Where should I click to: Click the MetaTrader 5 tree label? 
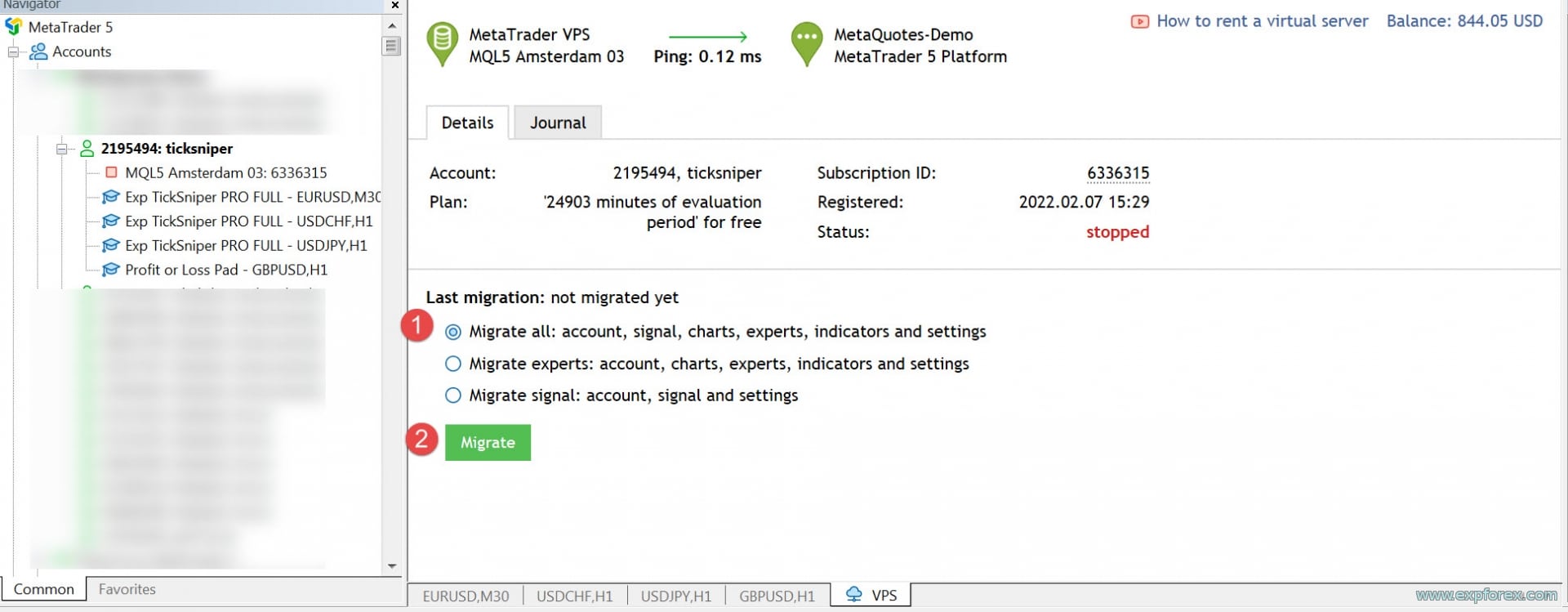click(x=70, y=27)
